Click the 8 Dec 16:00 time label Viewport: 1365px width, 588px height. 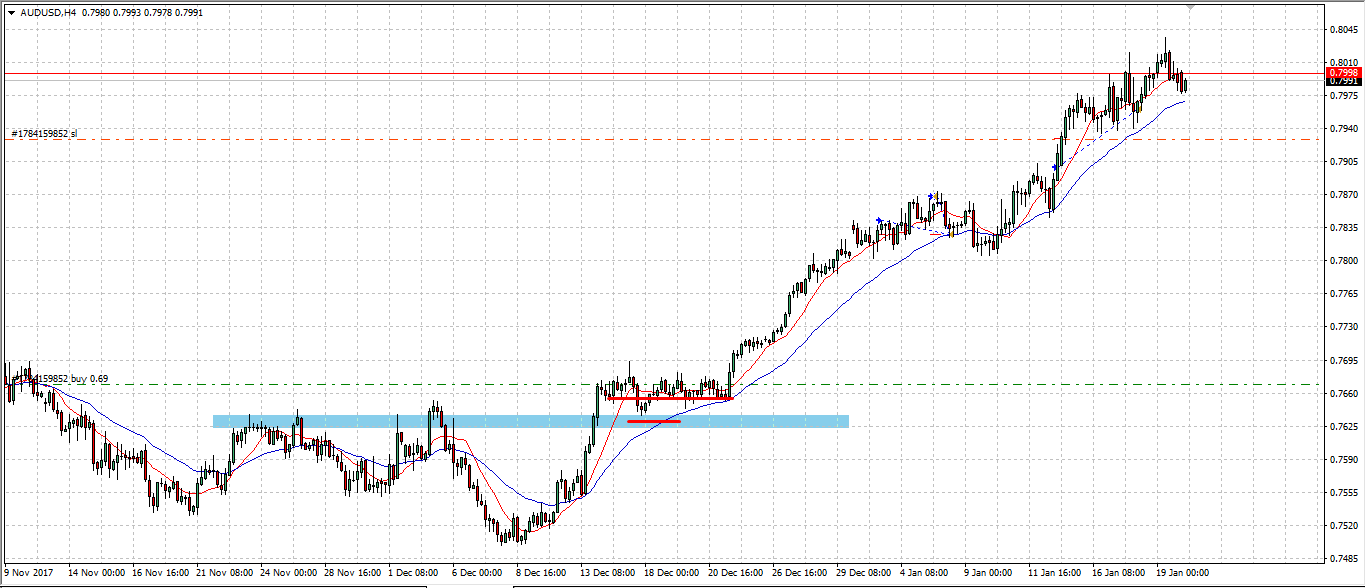click(543, 573)
